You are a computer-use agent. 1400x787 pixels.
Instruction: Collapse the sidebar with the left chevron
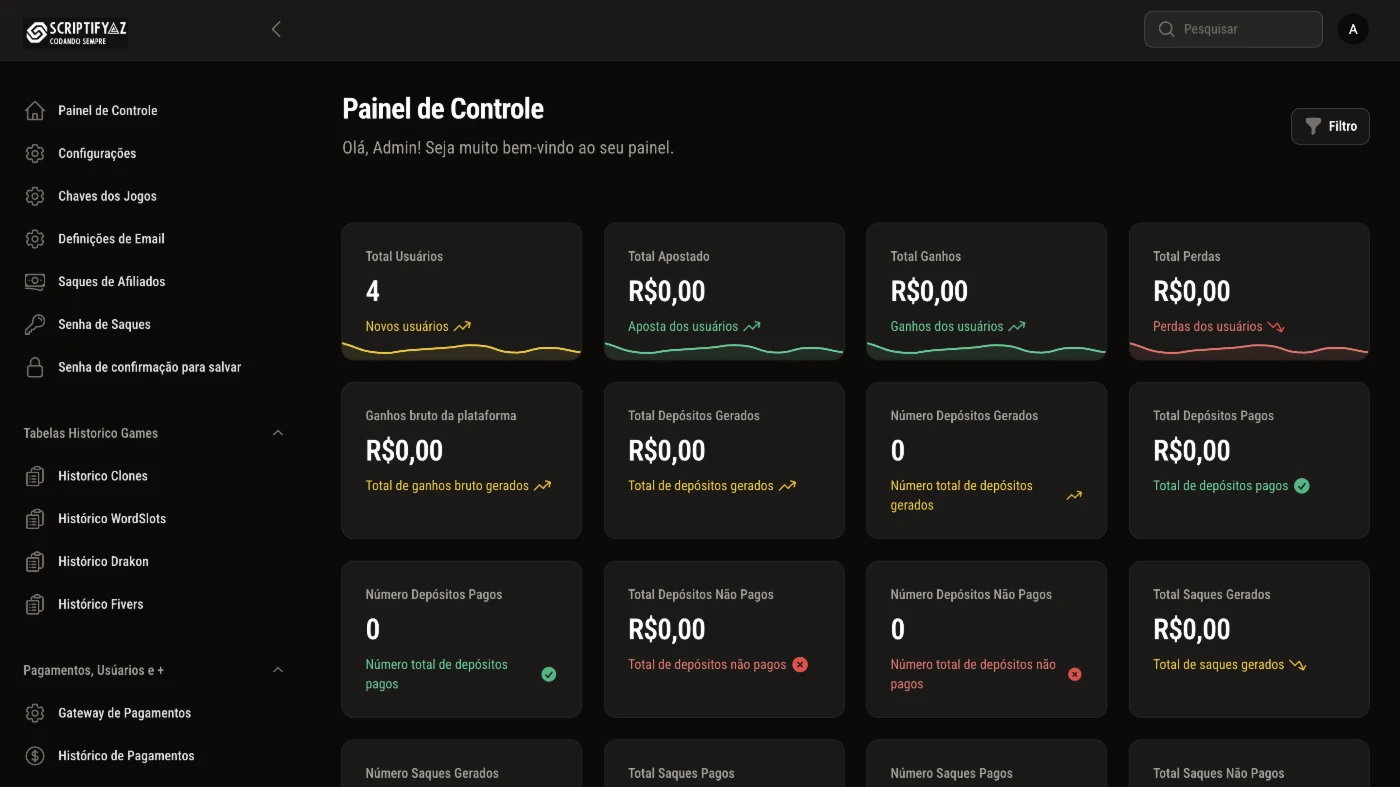pyautogui.click(x=276, y=29)
